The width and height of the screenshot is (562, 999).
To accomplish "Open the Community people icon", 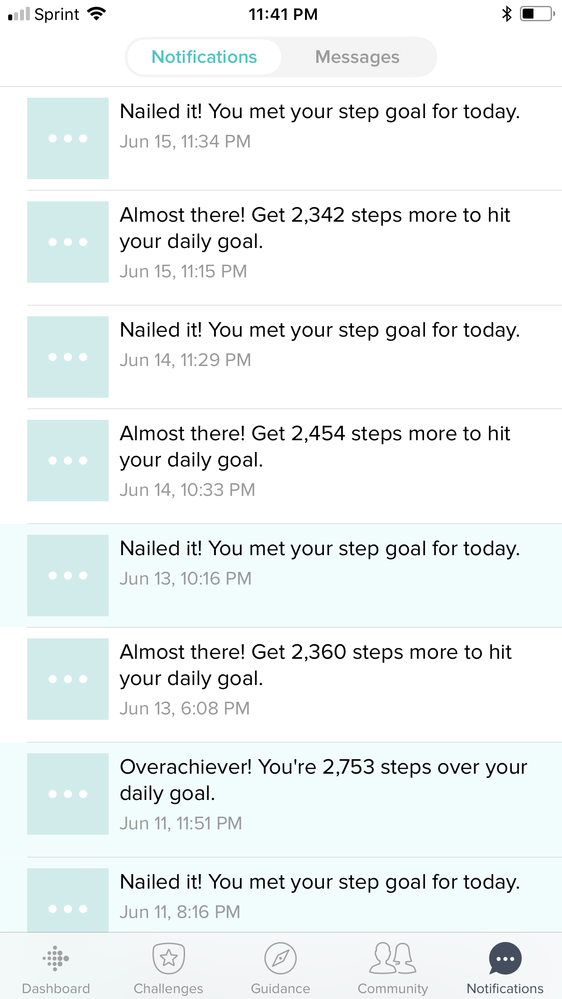I will click(393, 958).
